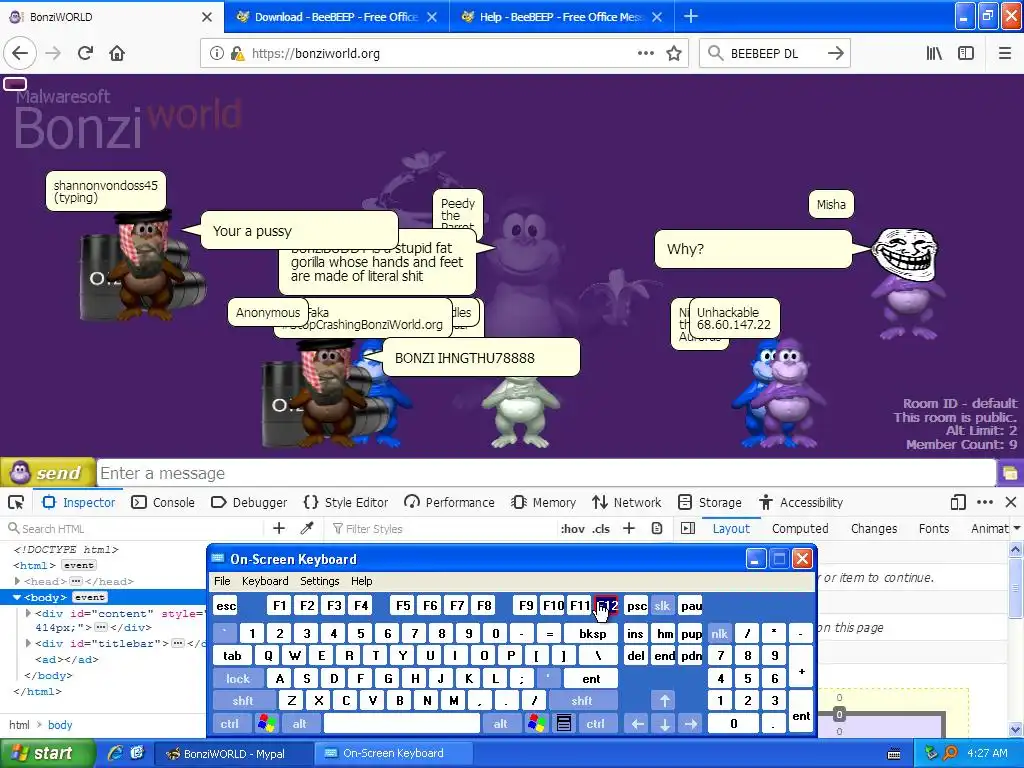Toggle print media simulation icon
The image size is (1024, 768).
coord(657,528)
